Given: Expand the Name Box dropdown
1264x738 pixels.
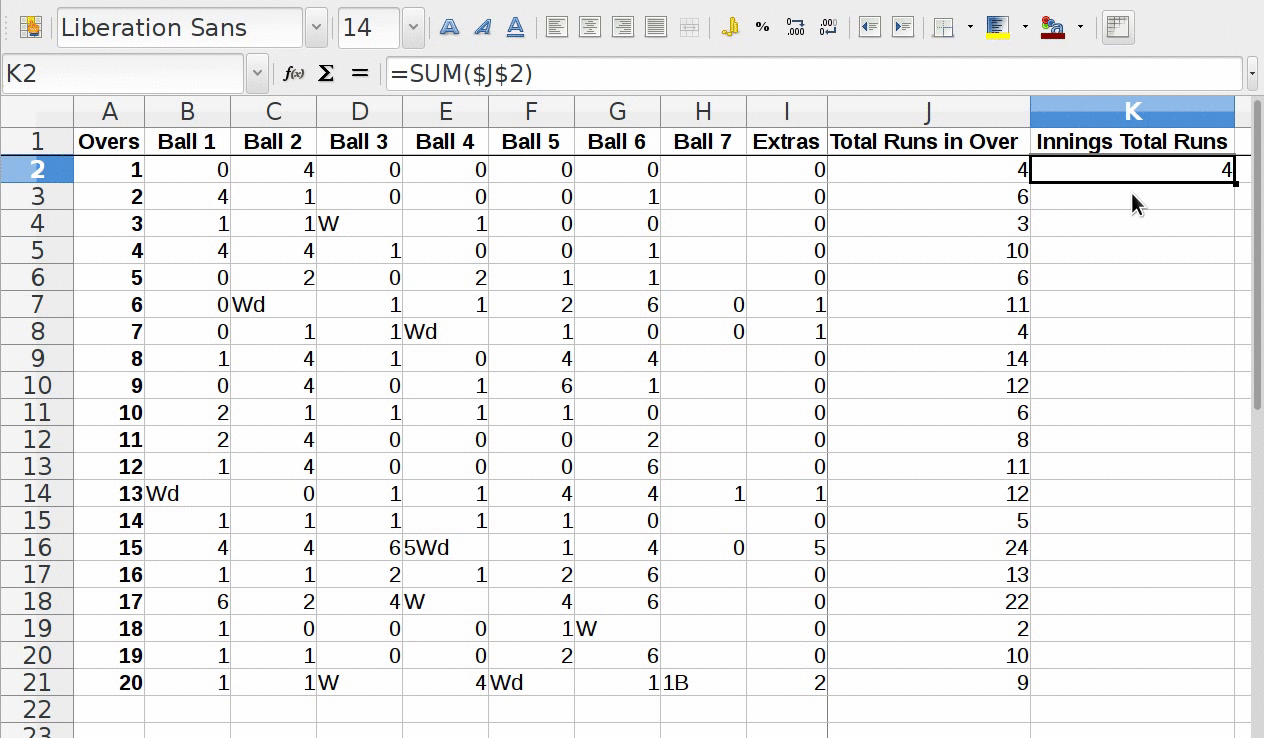Looking at the screenshot, I should pos(257,74).
